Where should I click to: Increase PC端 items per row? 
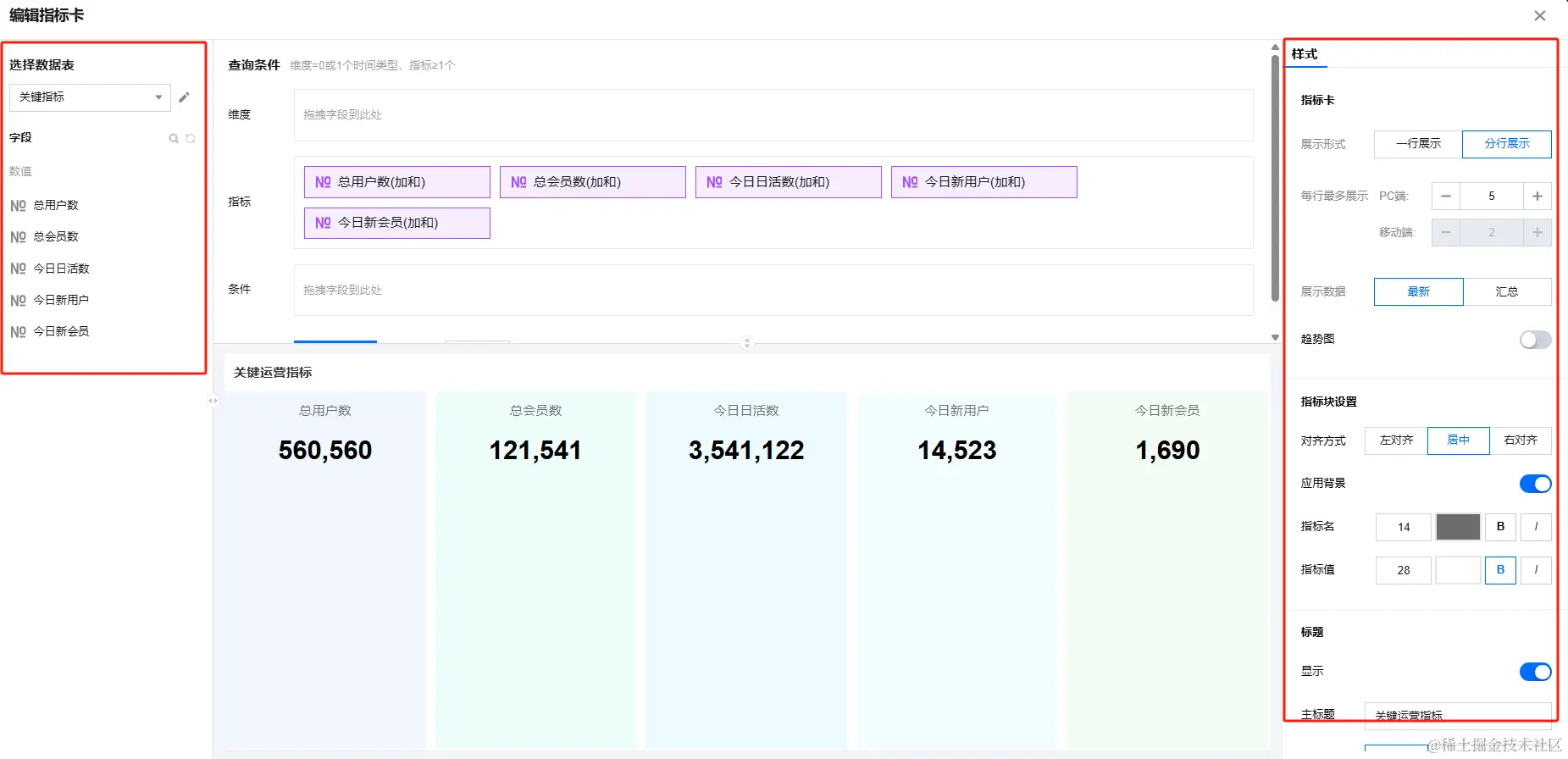click(x=1538, y=197)
